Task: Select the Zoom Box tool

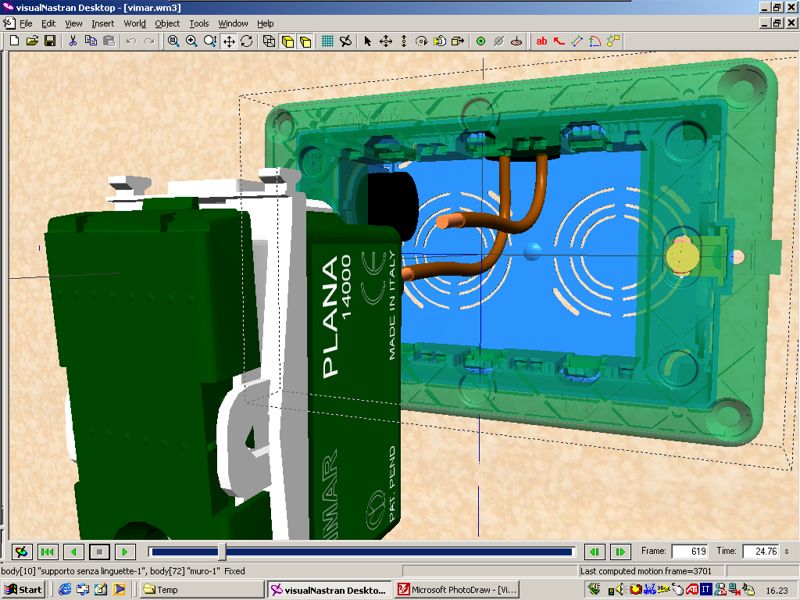Action: pos(210,41)
